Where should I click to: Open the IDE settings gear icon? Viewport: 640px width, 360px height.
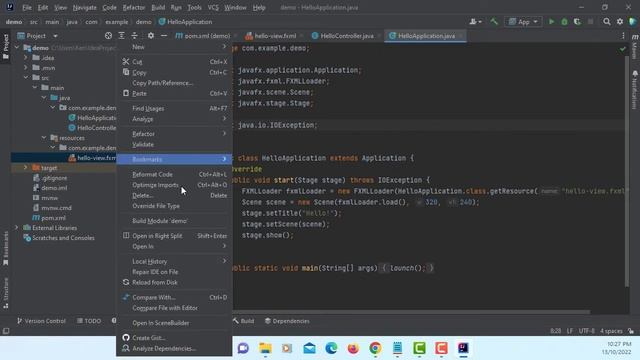pyautogui.click(x=620, y=22)
